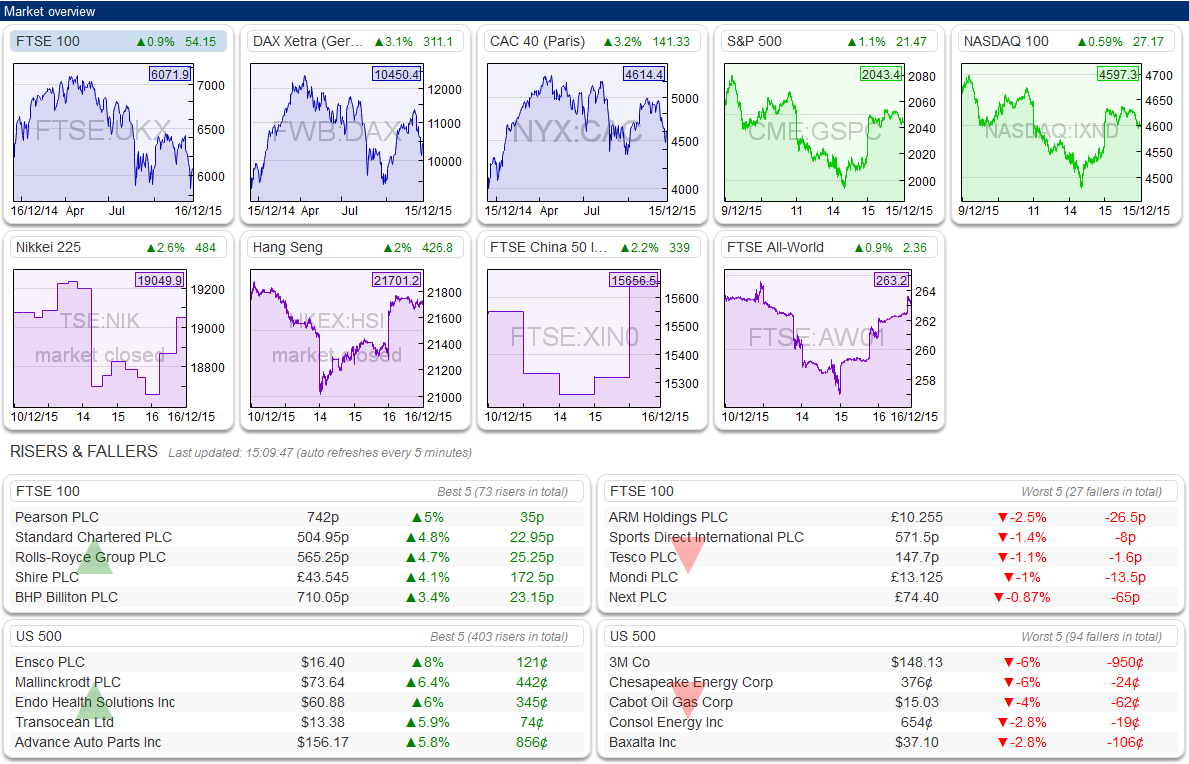Click the 'Best 5 (403 risers in total)' label
This screenshot has height=764, width=1189.
[499, 637]
